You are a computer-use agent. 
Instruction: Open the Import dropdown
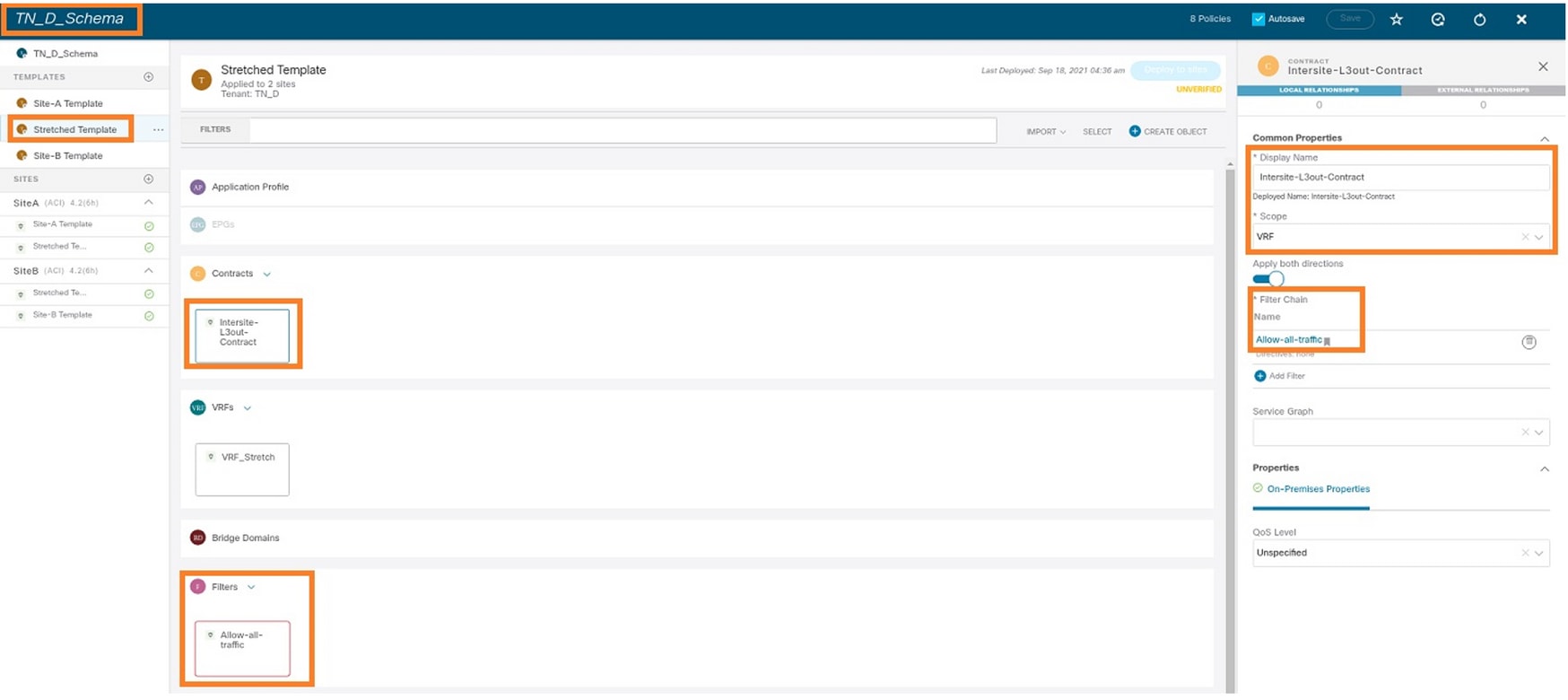pyautogui.click(x=1046, y=132)
